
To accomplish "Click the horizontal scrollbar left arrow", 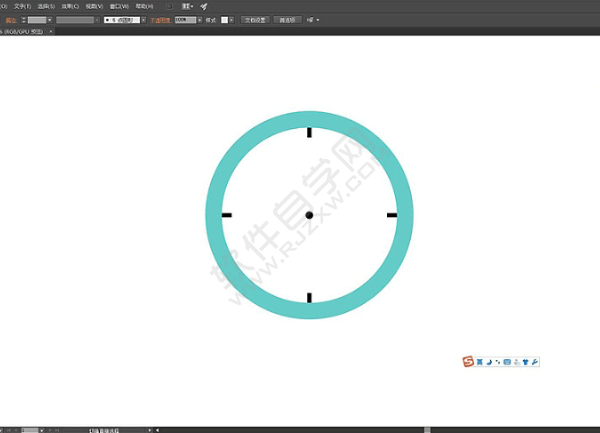I will [157, 430].
